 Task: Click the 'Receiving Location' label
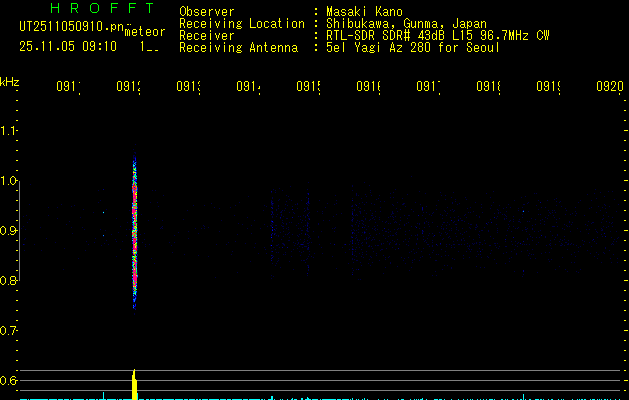pos(242,24)
